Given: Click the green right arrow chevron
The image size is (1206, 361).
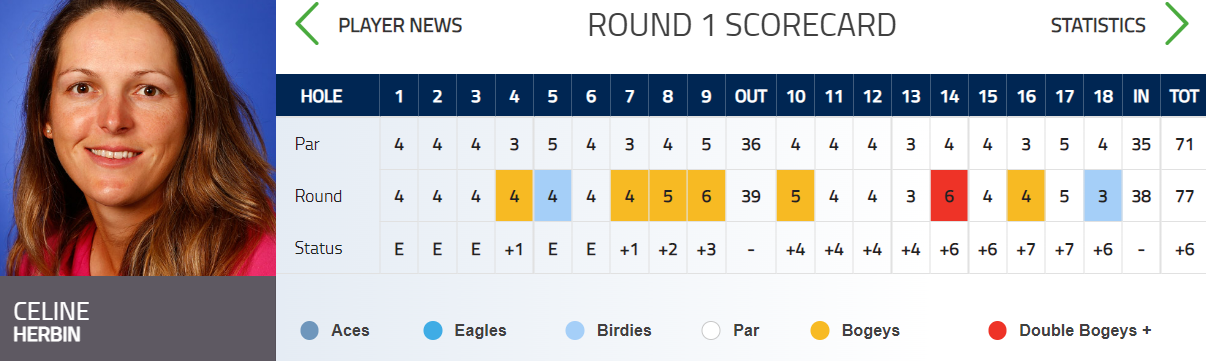Looking at the screenshot, I should click(x=1176, y=24).
